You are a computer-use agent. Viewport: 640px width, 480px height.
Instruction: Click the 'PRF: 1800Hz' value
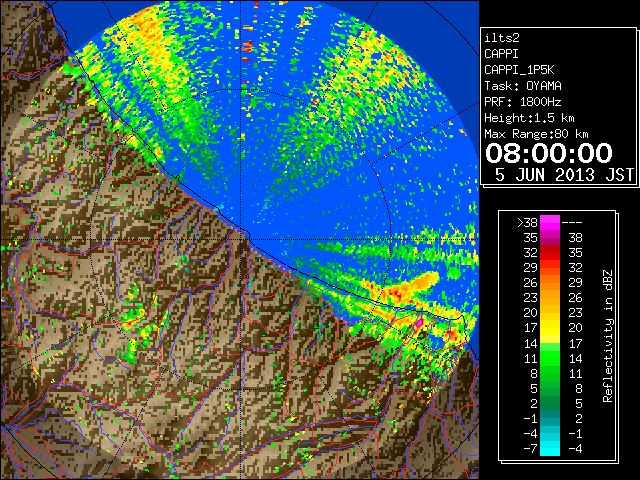pyautogui.click(x=523, y=102)
